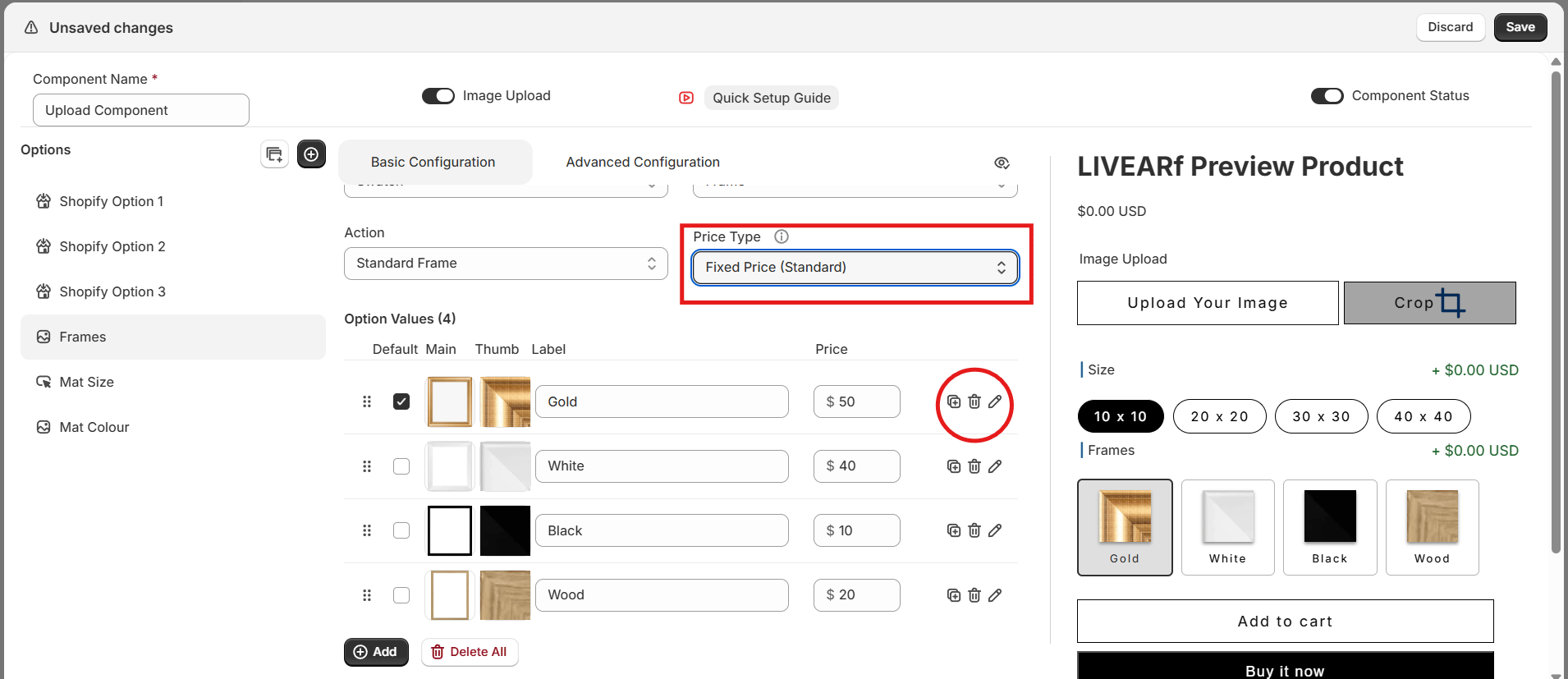Click the trash icon in the Gold row
This screenshot has width=1568, height=679.
[x=974, y=401]
